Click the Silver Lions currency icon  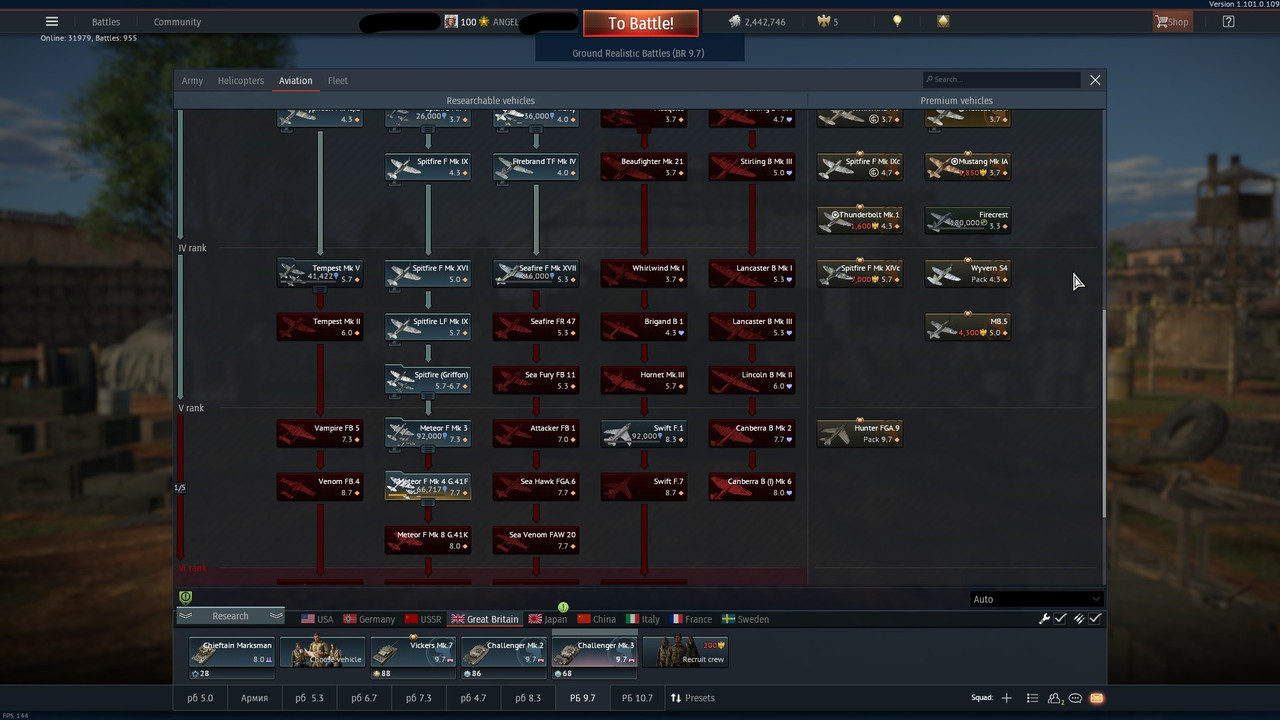(735, 22)
